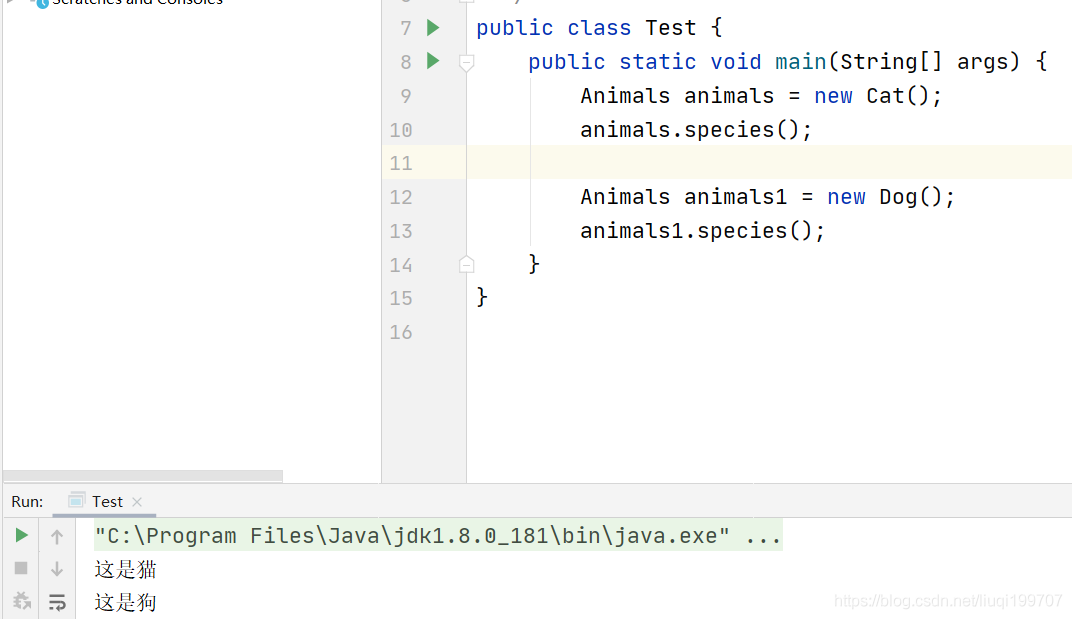Click the Test tab window icon
This screenshot has height=619, width=1072.
coord(77,501)
